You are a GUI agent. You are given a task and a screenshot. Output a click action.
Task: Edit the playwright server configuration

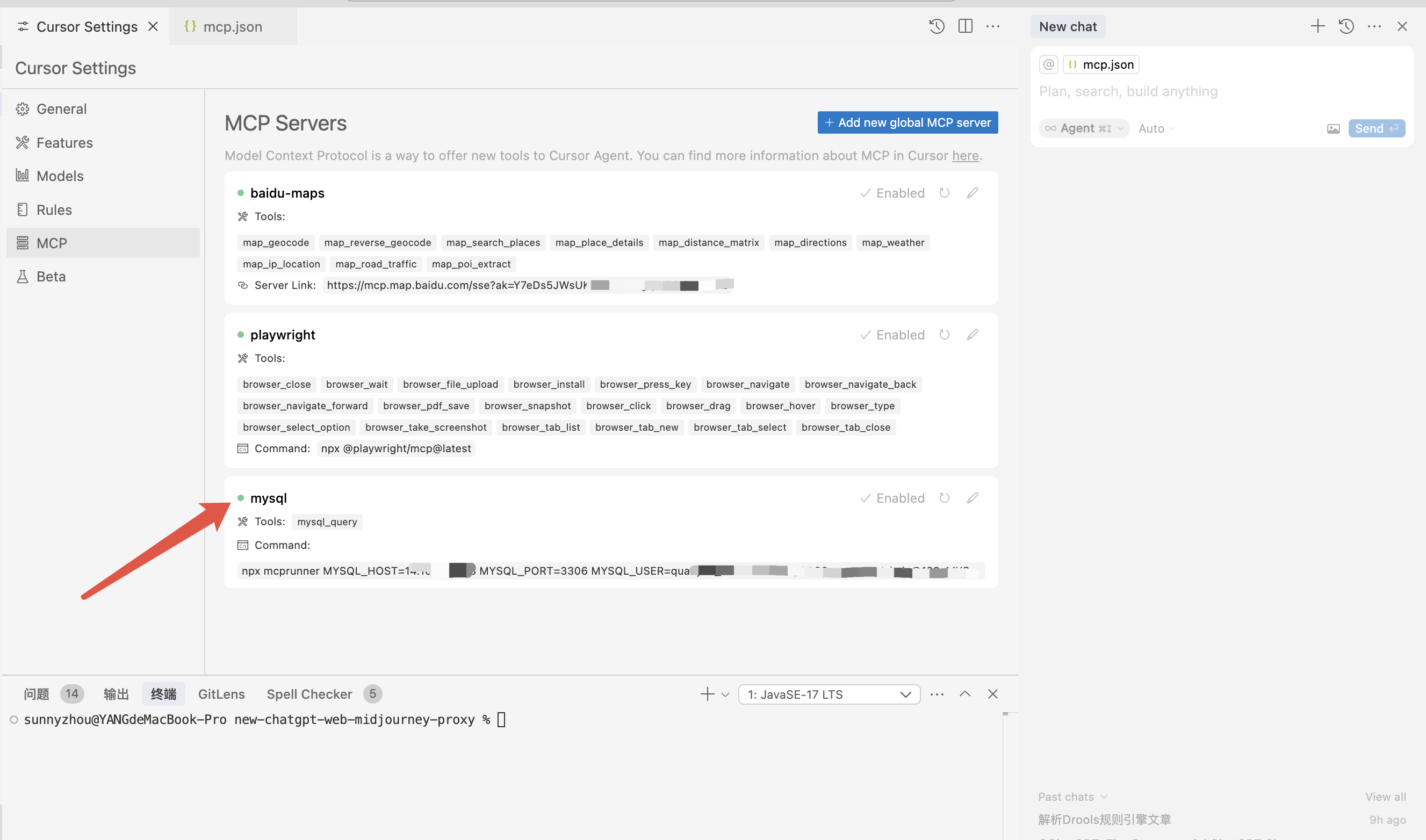[x=973, y=335]
